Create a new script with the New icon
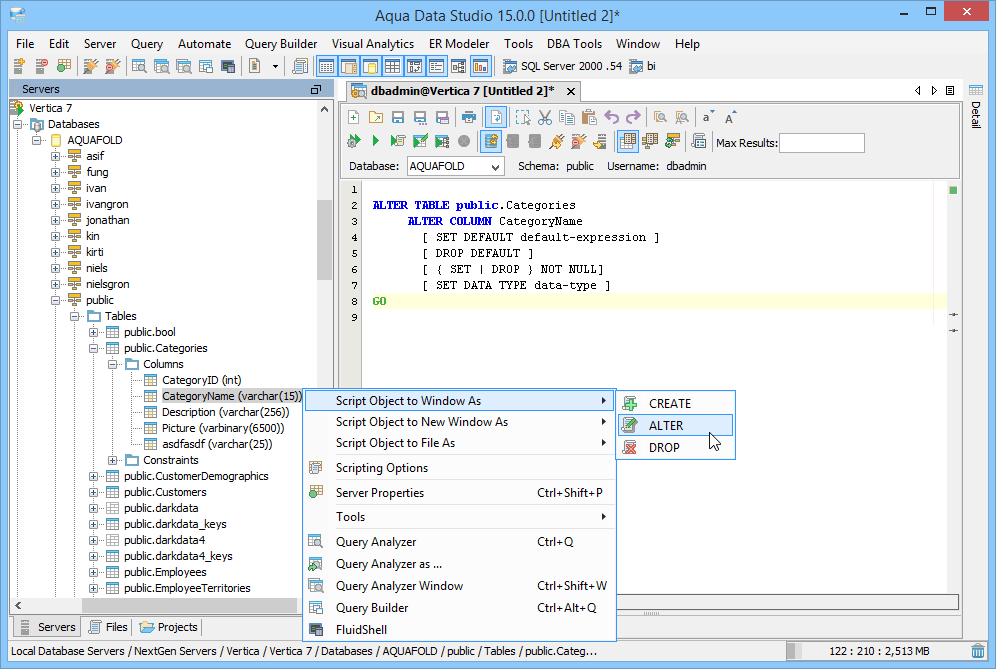The image size is (996, 669). [354, 118]
